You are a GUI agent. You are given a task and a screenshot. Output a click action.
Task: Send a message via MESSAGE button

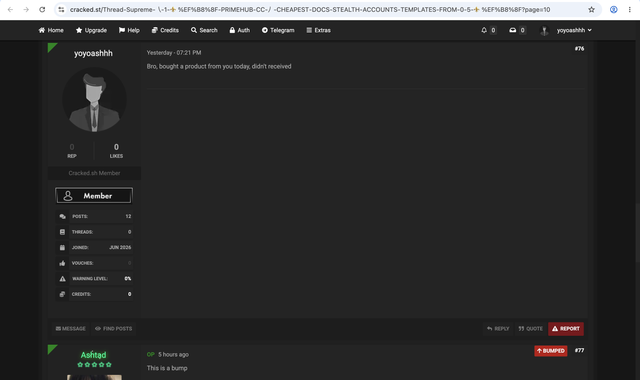pyautogui.click(x=71, y=329)
